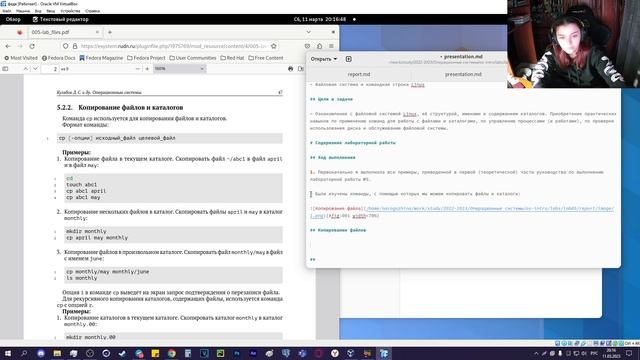Open the User Communities bookmarks folder
The width and height of the screenshot is (640, 360).
(x=193, y=58)
